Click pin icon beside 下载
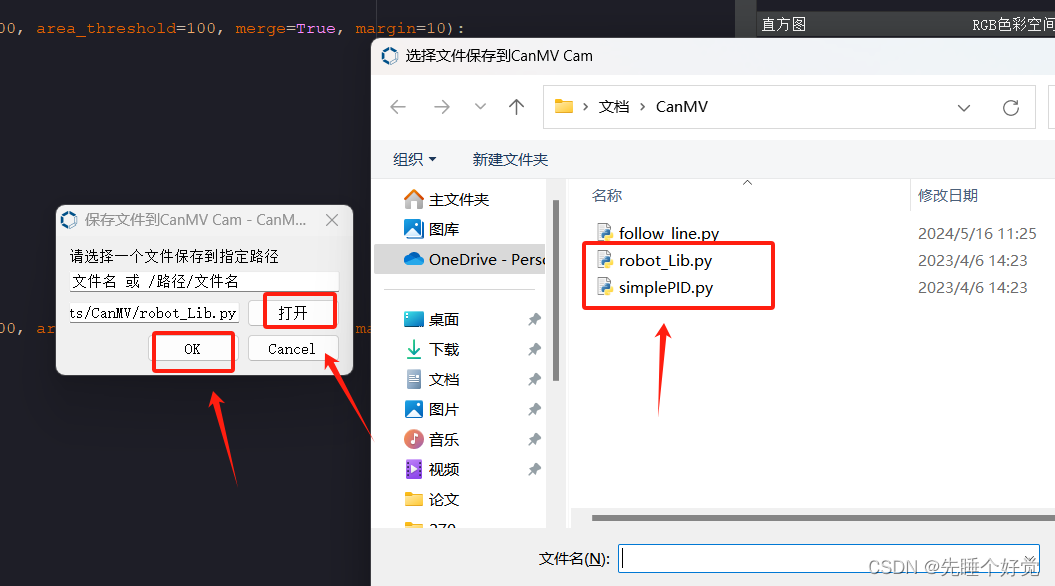This screenshot has width=1055, height=586. click(534, 349)
